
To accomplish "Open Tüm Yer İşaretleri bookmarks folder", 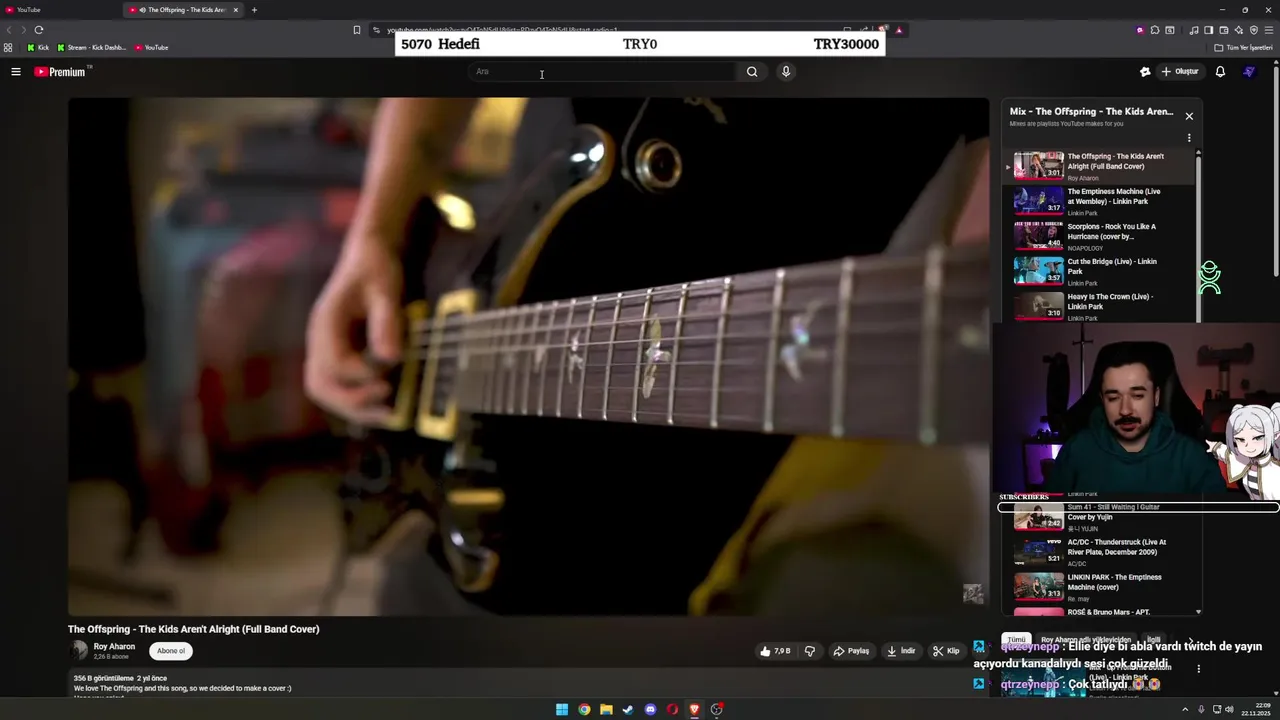I will (1243, 47).
